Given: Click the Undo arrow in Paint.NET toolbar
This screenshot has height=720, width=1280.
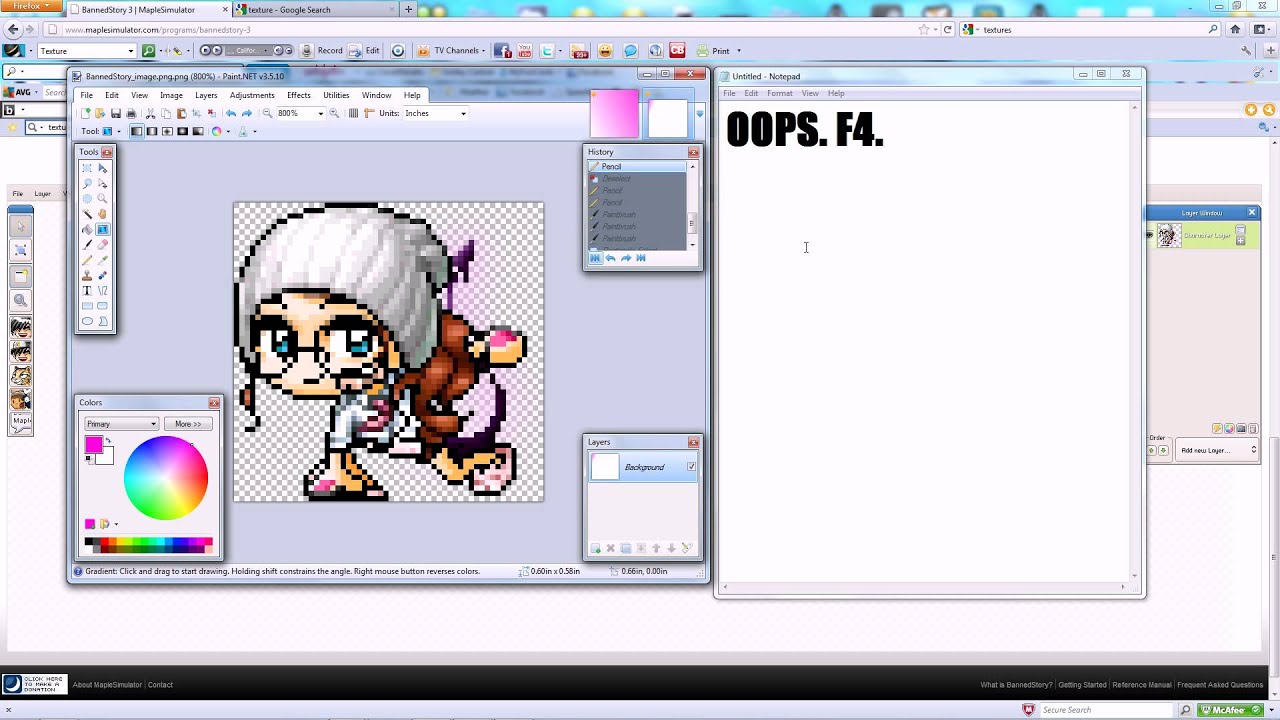Looking at the screenshot, I should pyautogui.click(x=231, y=113).
